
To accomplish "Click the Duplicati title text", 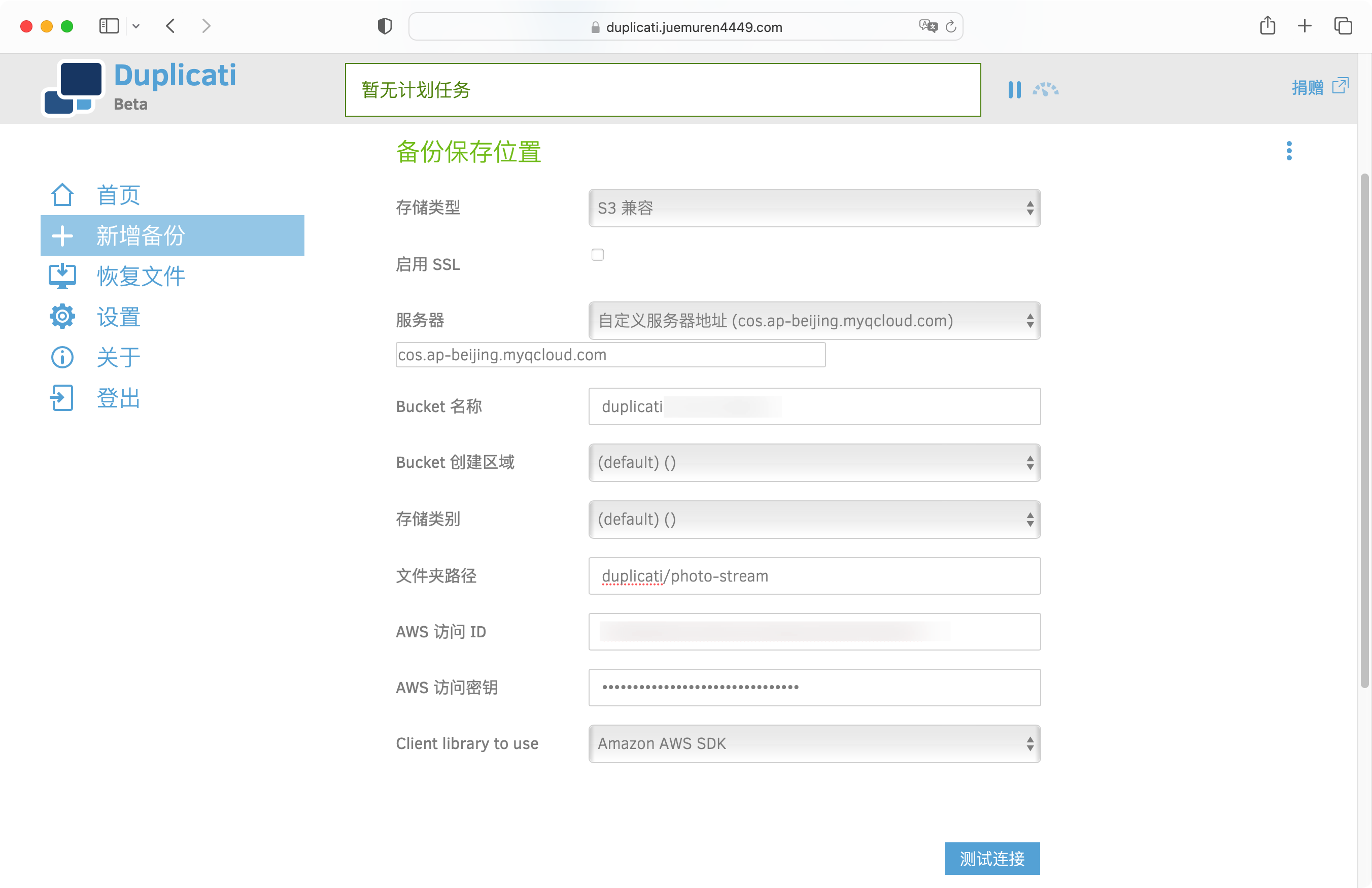I will coord(175,75).
